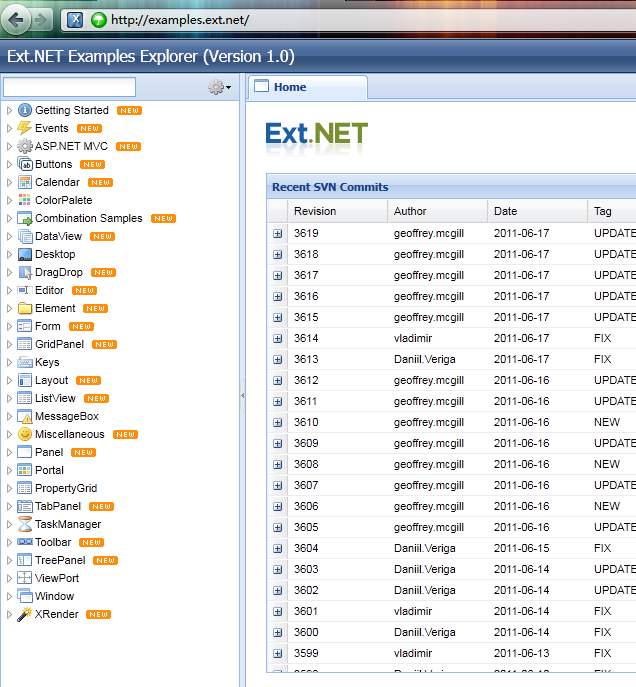Collapse the left panel with splitter arrow

coord(242,395)
